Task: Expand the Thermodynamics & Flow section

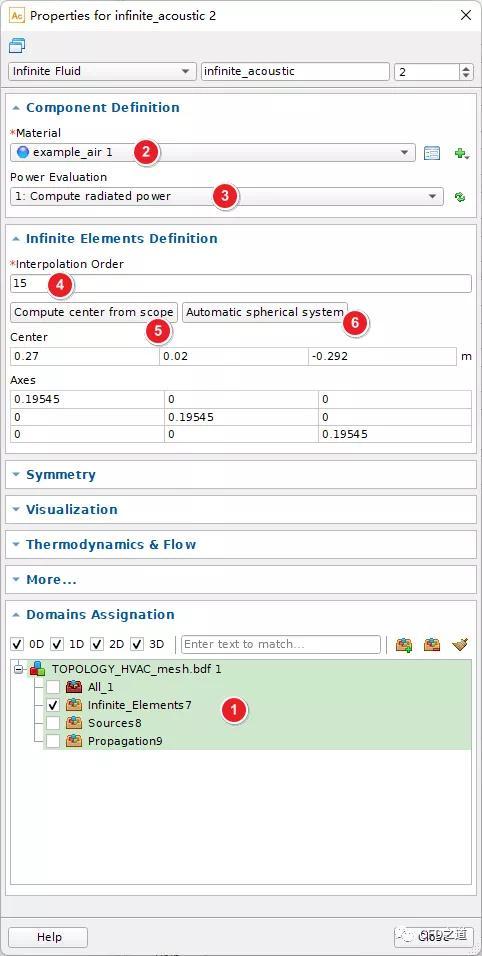Action: click(x=15, y=544)
